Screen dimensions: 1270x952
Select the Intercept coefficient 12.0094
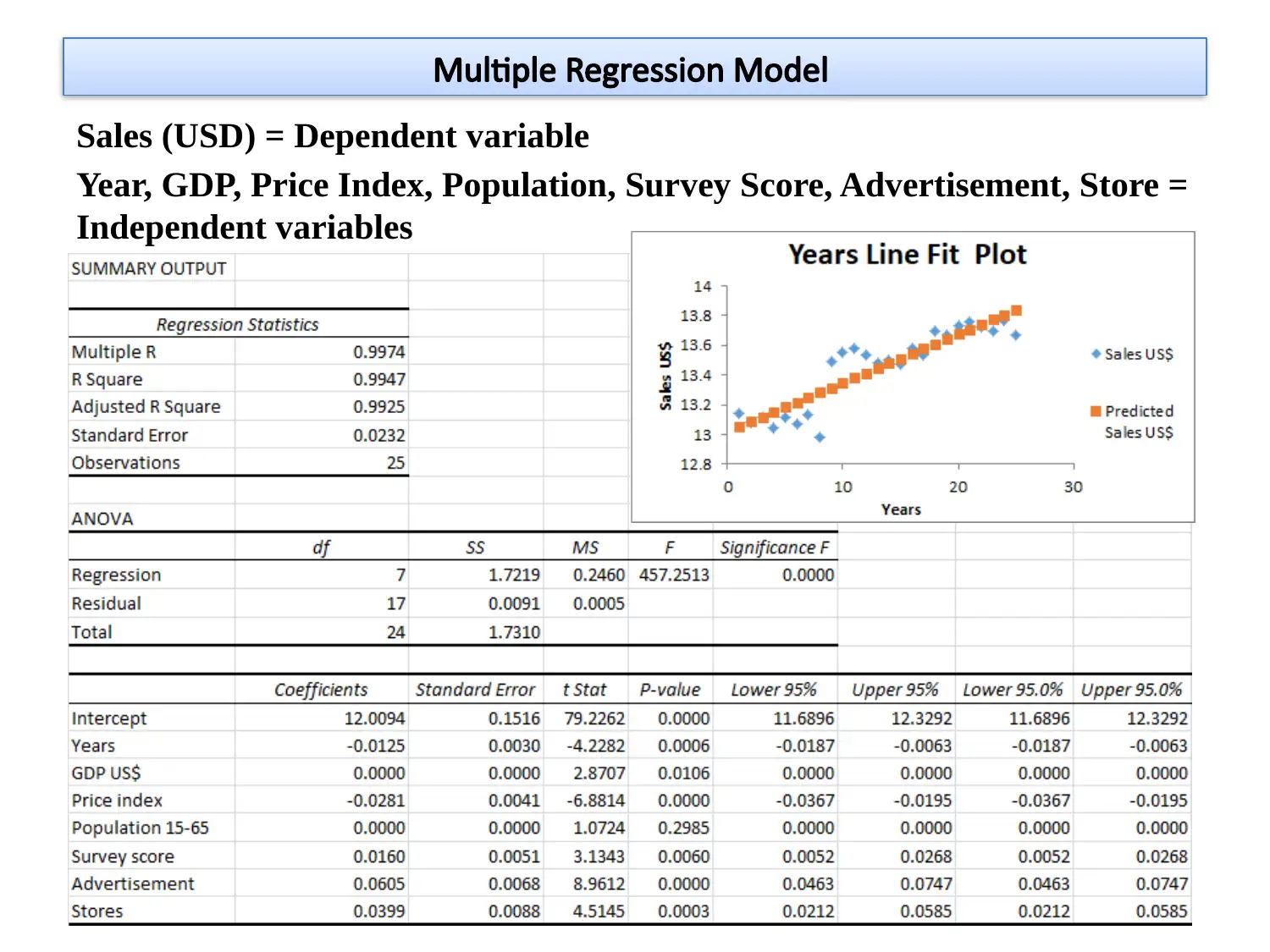point(374,718)
